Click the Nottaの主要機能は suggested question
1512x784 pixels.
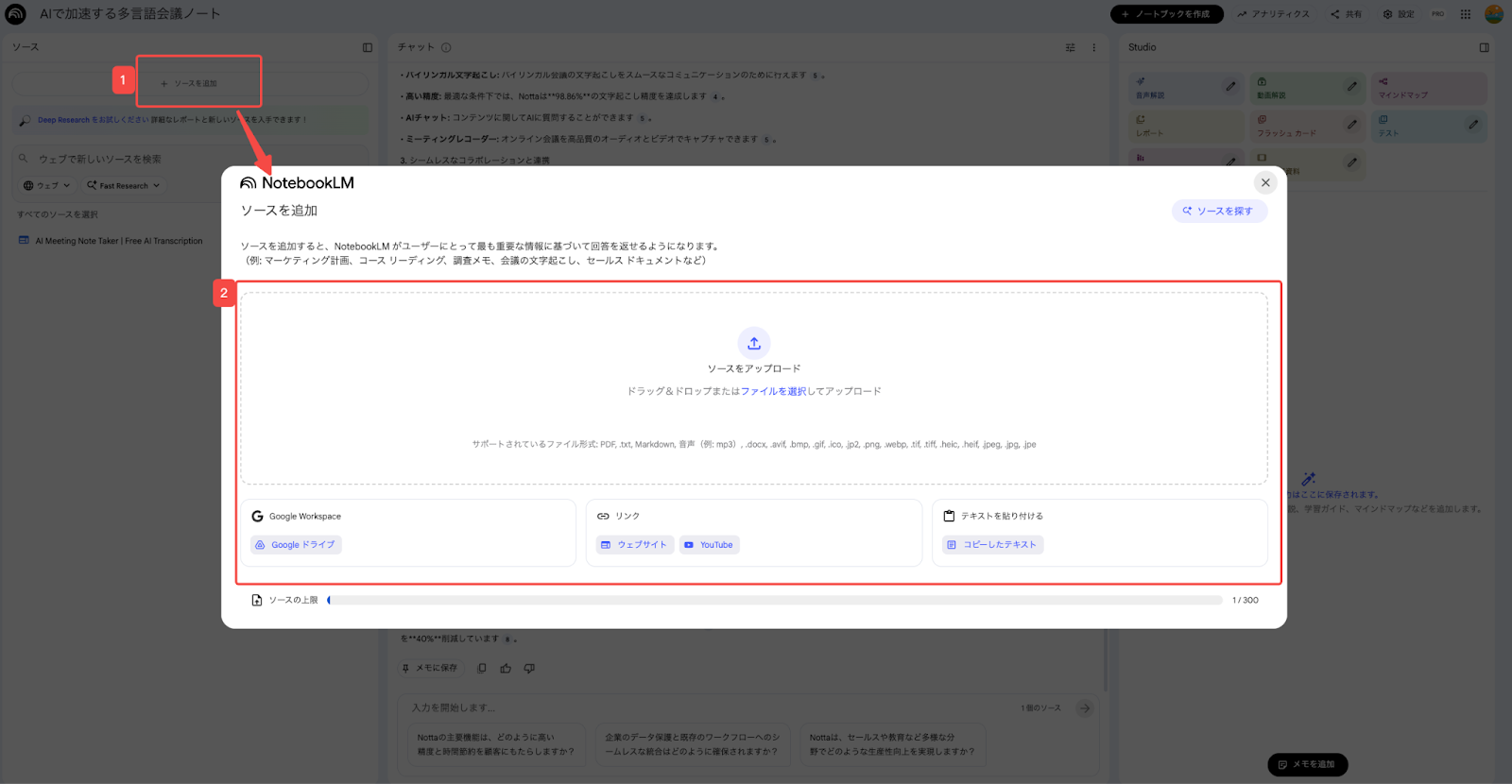pos(496,744)
